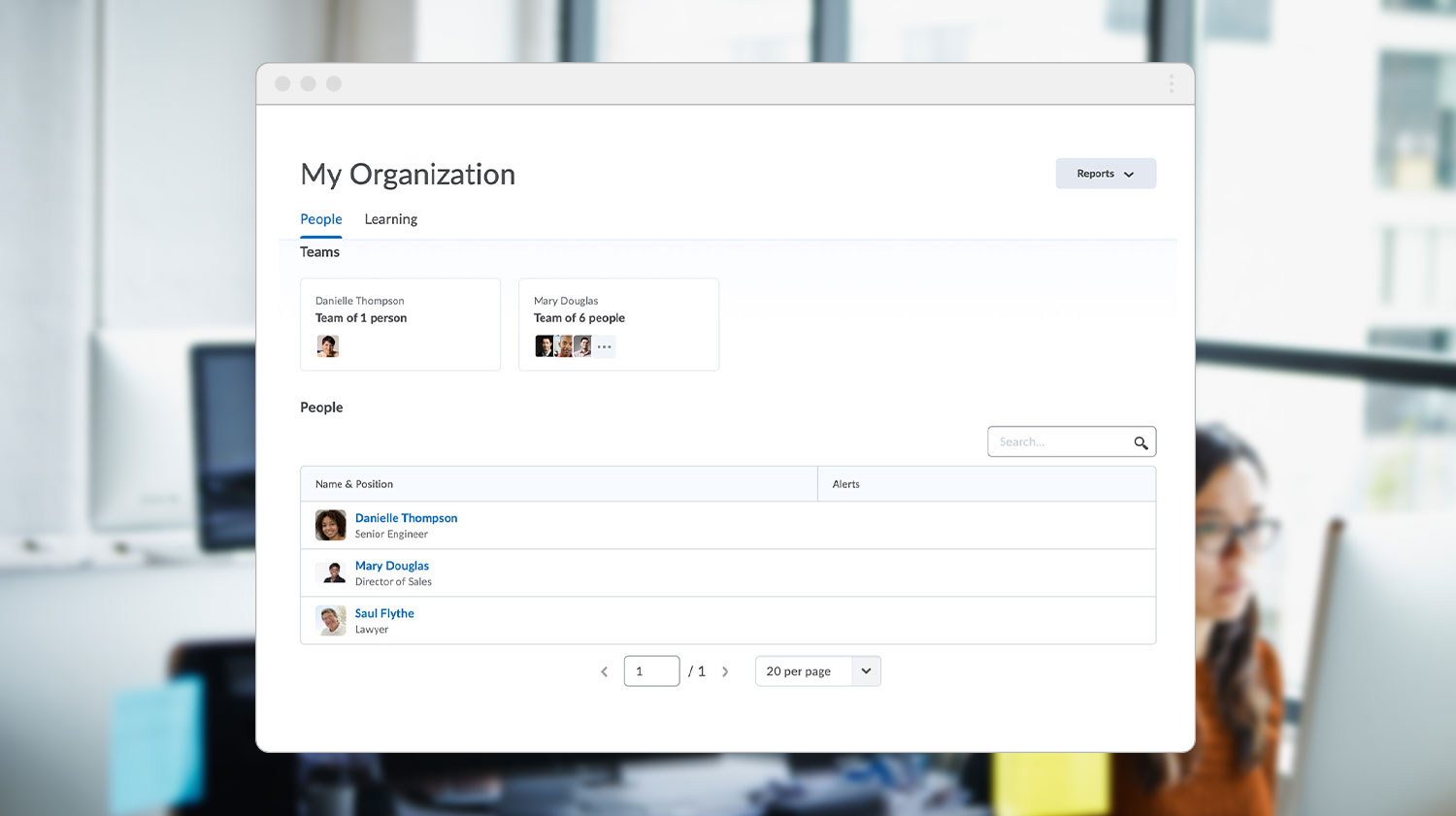Click Saul Flythe's profile photo in table

pos(331,620)
